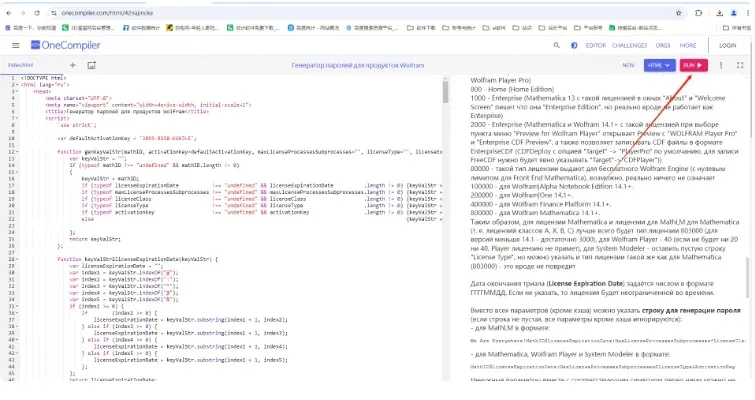This screenshot has height=400, width=755.
Task: Go forward with the browser forward arrow
Action: 23,13
